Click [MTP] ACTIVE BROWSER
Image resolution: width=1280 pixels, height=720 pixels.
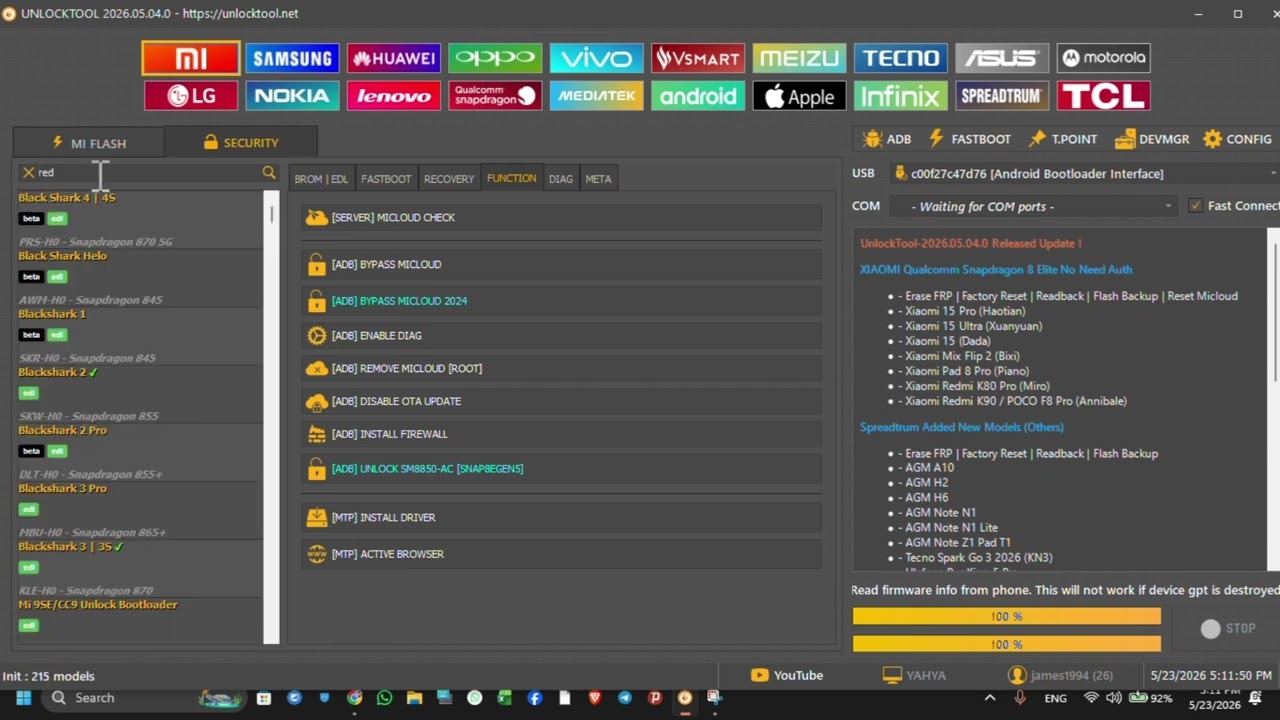point(562,554)
